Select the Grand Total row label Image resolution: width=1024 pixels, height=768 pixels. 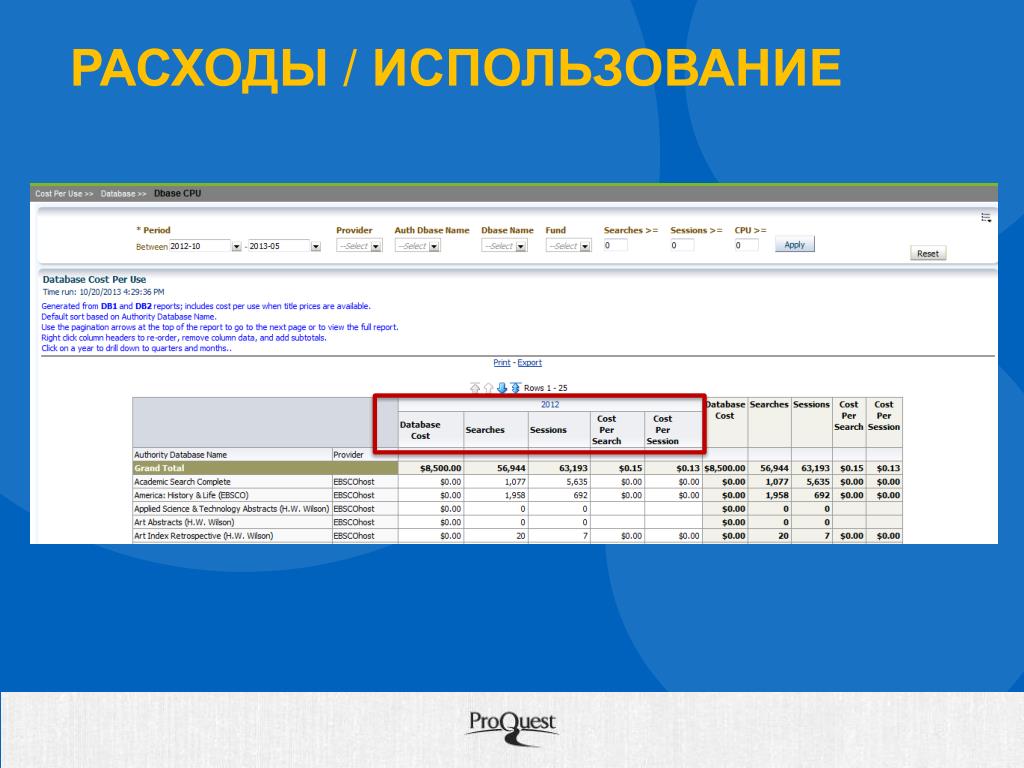click(159, 468)
